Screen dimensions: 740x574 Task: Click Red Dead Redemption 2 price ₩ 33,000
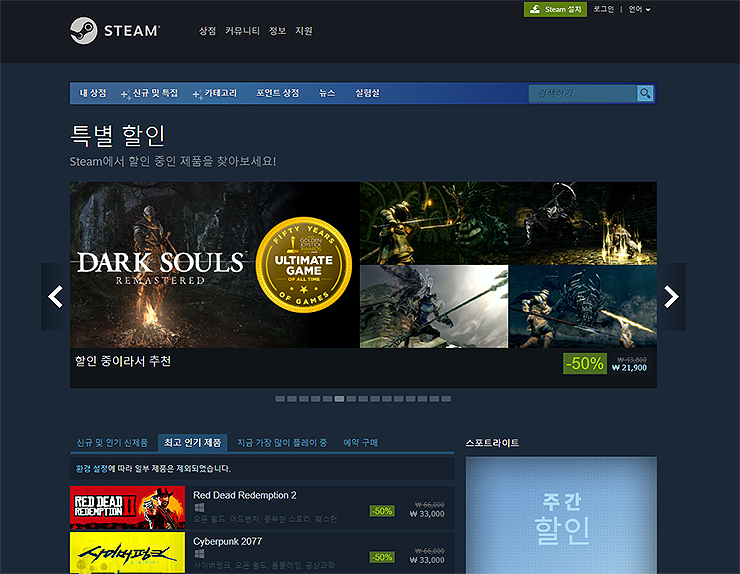tap(427, 514)
